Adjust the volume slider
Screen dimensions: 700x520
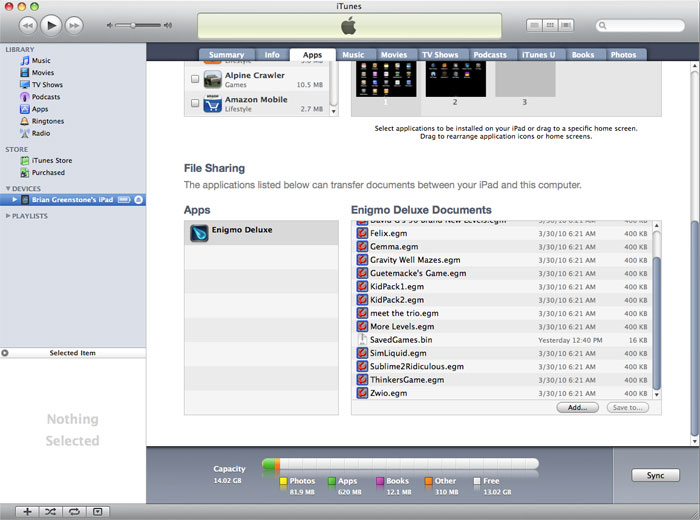(x=138, y=24)
